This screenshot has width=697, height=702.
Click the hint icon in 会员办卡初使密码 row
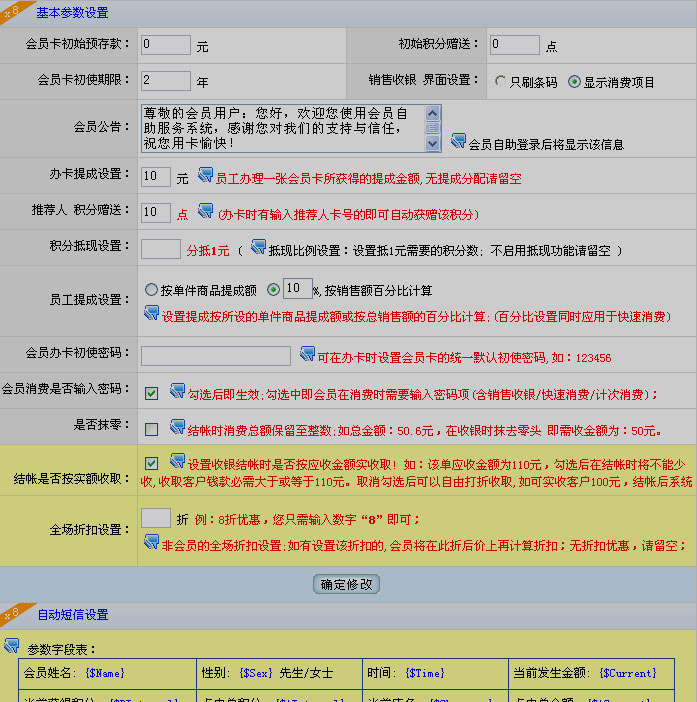click(x=308, y=354)
